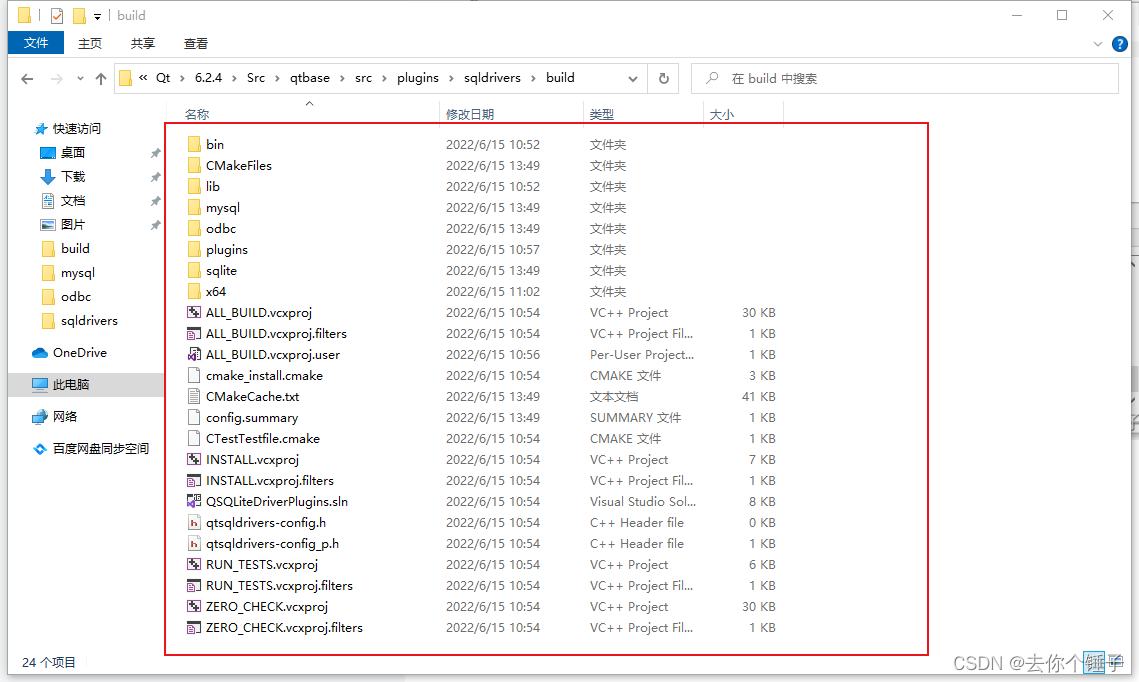Show hidden path levels with double chevron
The width and height of the screenshot is (1139, 682).
143,78
